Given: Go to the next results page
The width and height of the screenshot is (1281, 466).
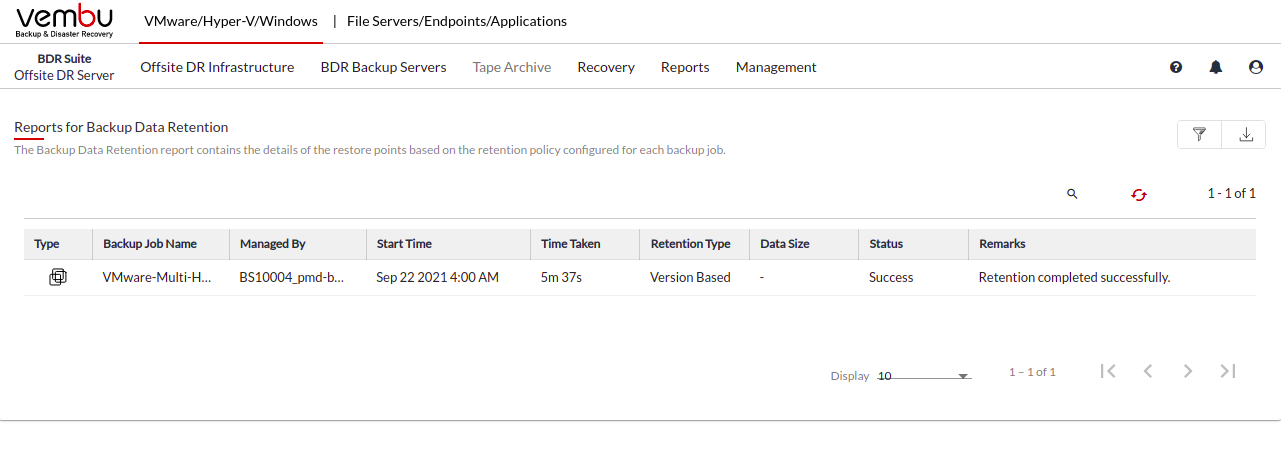Looking at the screenshot, I should click(1188, 371).
